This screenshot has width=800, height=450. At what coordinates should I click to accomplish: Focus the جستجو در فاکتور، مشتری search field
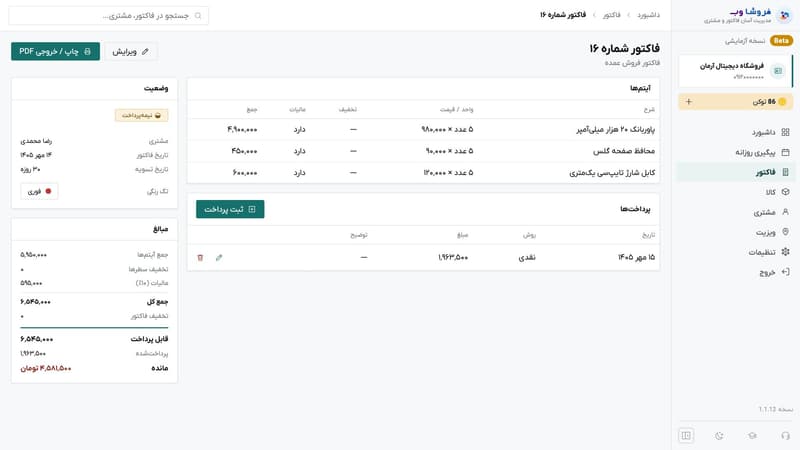(x=109, y=16)
